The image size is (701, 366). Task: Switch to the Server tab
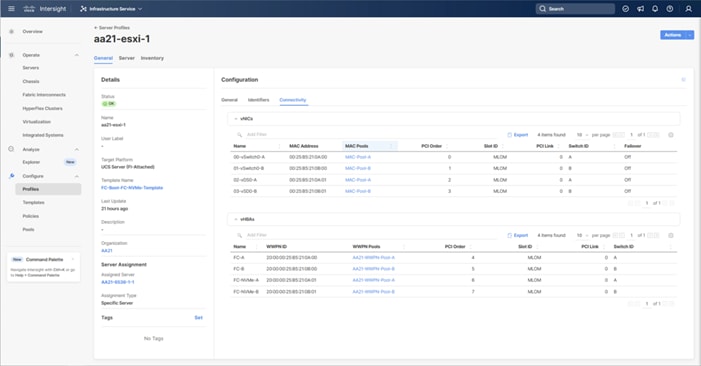point(127,58)
